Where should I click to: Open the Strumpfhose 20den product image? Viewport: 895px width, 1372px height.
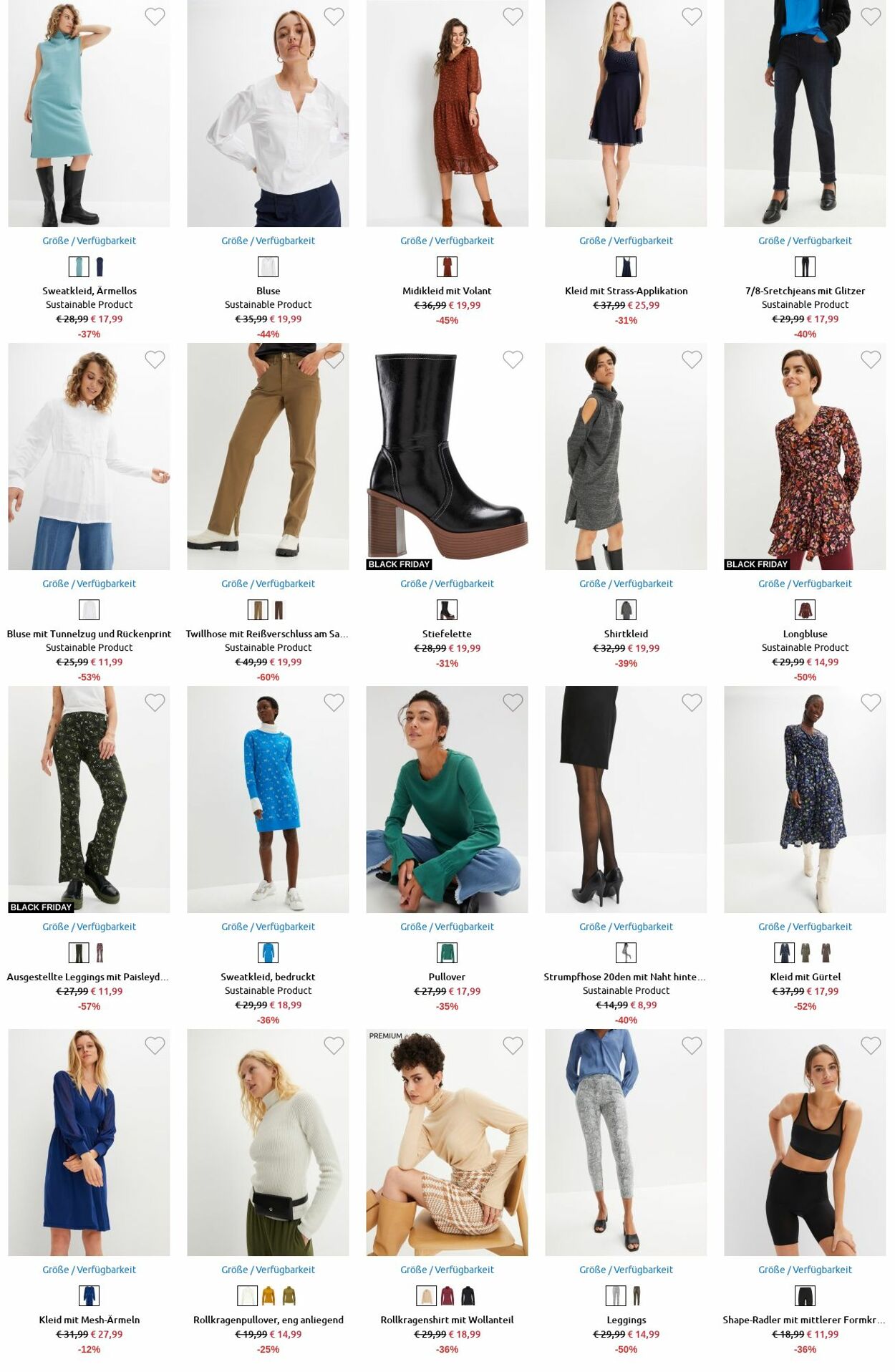point(626,799)
